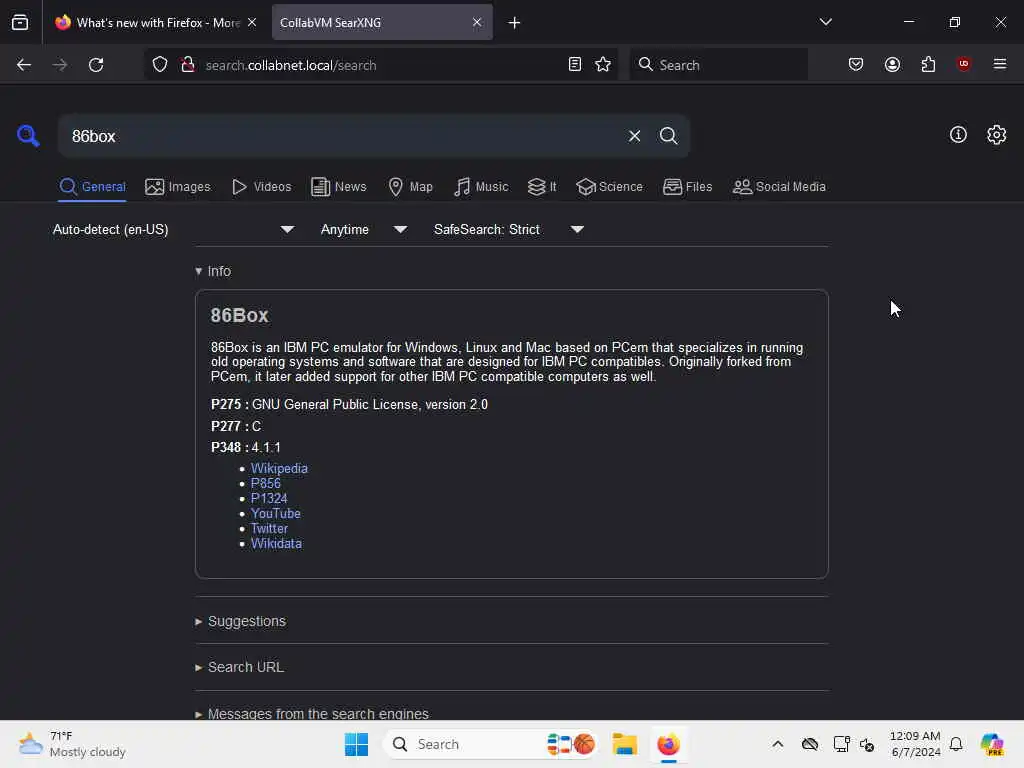The height and width of the screenshot is (768, 1024).
Task: Open the Firefox application menu
Action: coord(1000,64)
